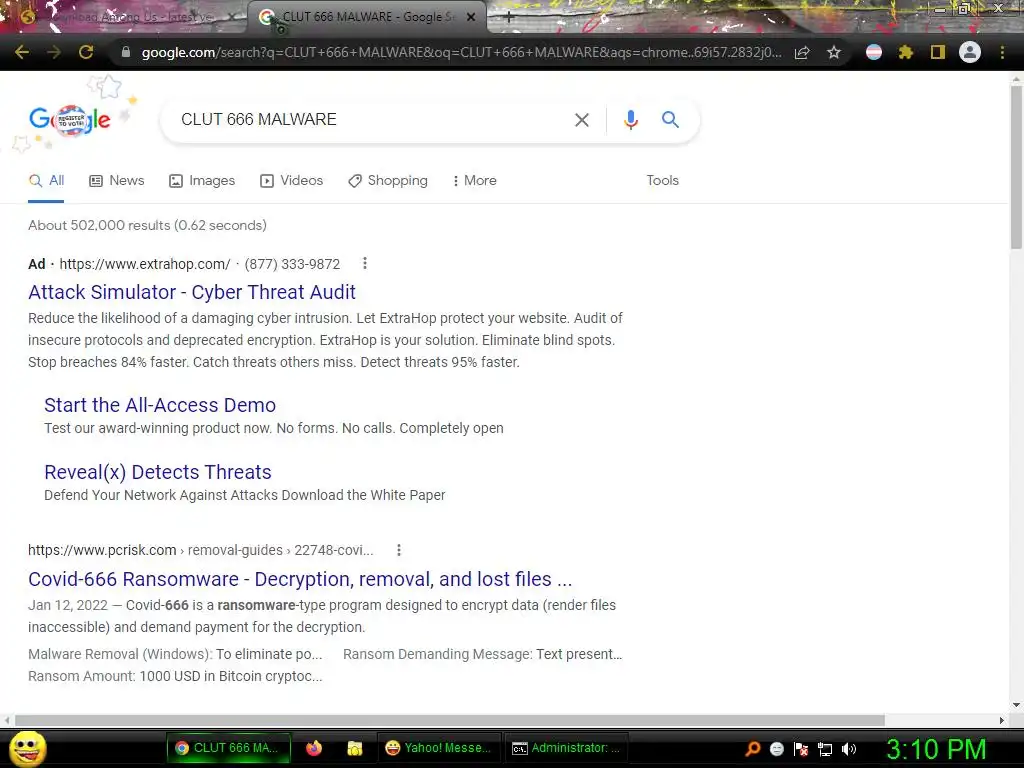Open the side panel icon

click(x=938, y=52)
